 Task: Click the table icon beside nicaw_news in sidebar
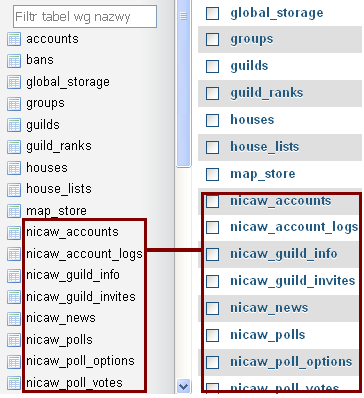tap(14, 319)
